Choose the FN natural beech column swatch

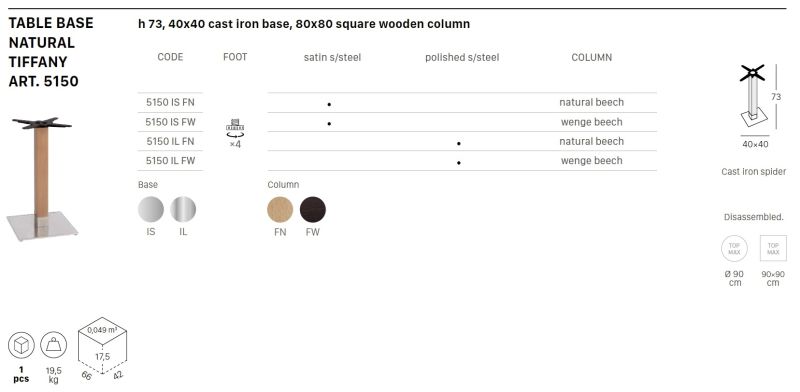tap(280, 210)
